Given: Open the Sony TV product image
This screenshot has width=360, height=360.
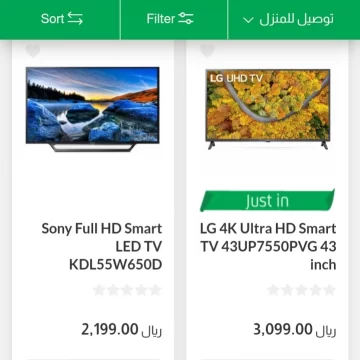Looking at the screenshot, I should pyautogui.click(x=93, y=109).
